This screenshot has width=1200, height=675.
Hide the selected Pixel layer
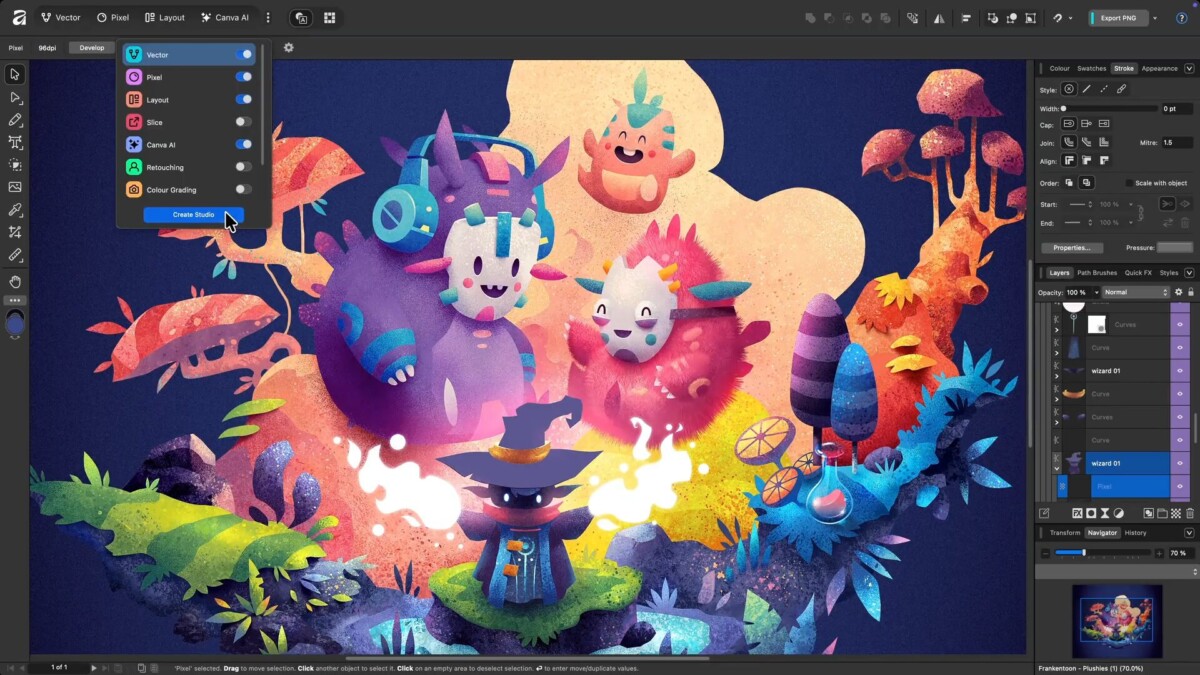coord(1180,486)
